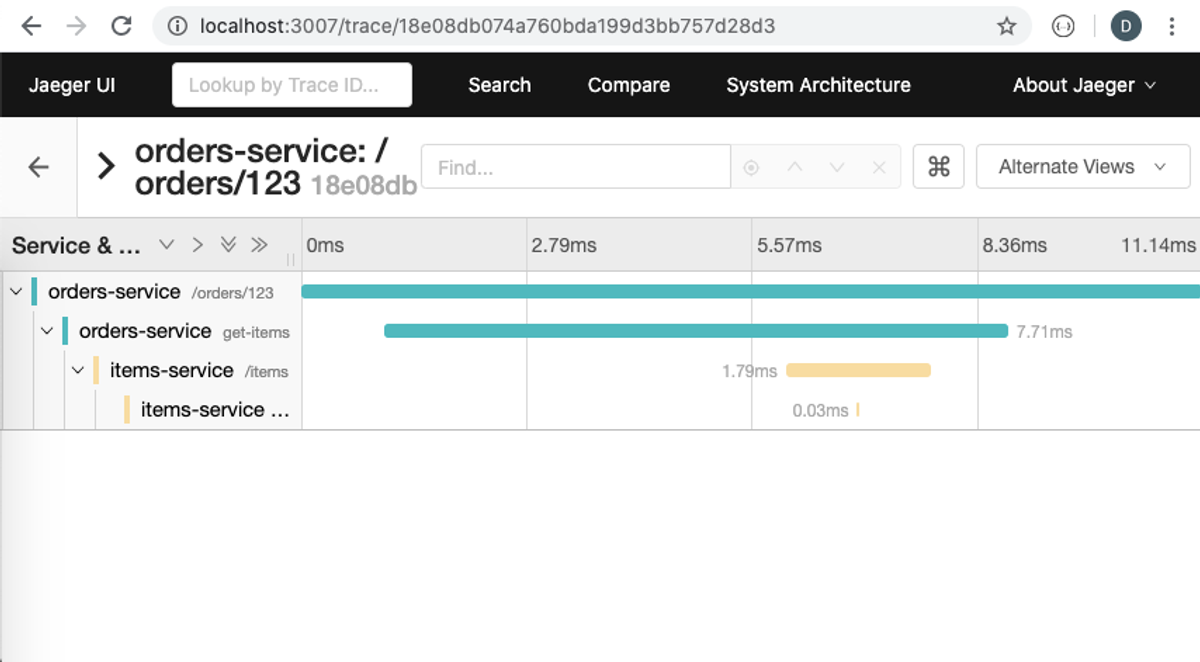Click the address bar URL

coord(487,27)
